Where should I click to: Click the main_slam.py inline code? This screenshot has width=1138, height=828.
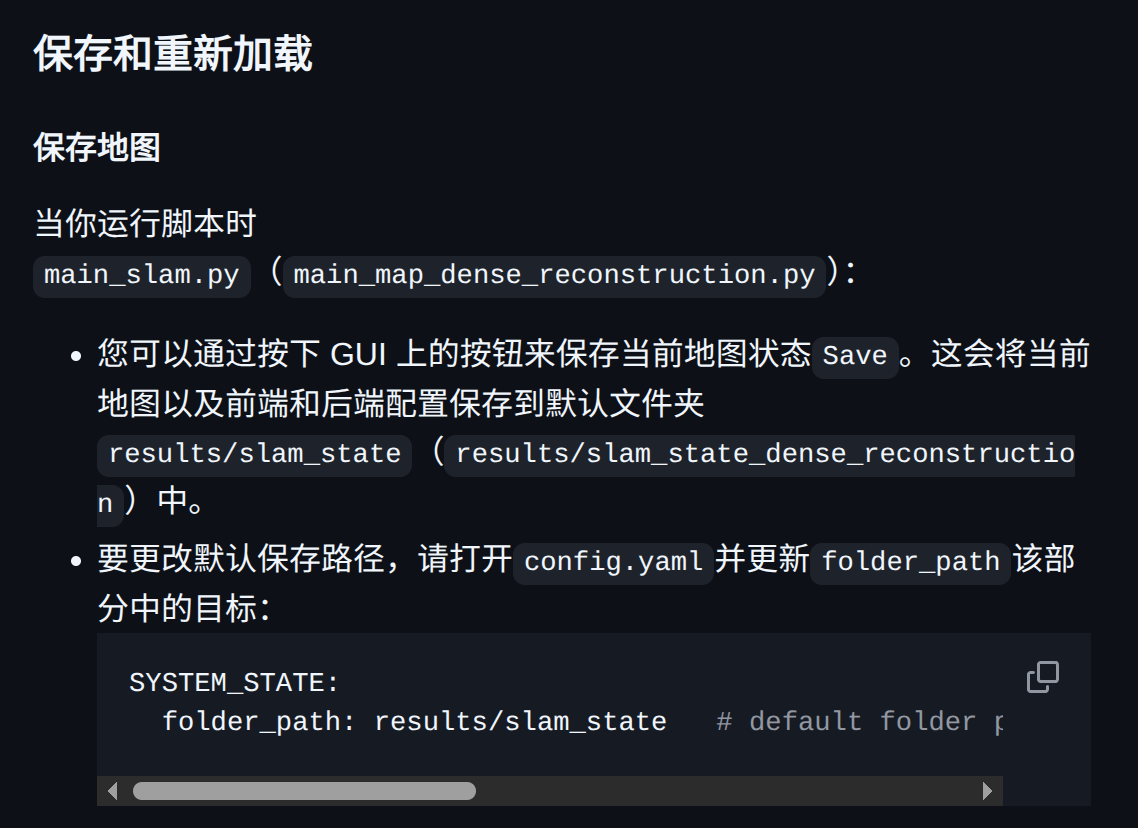pos(142,276)
